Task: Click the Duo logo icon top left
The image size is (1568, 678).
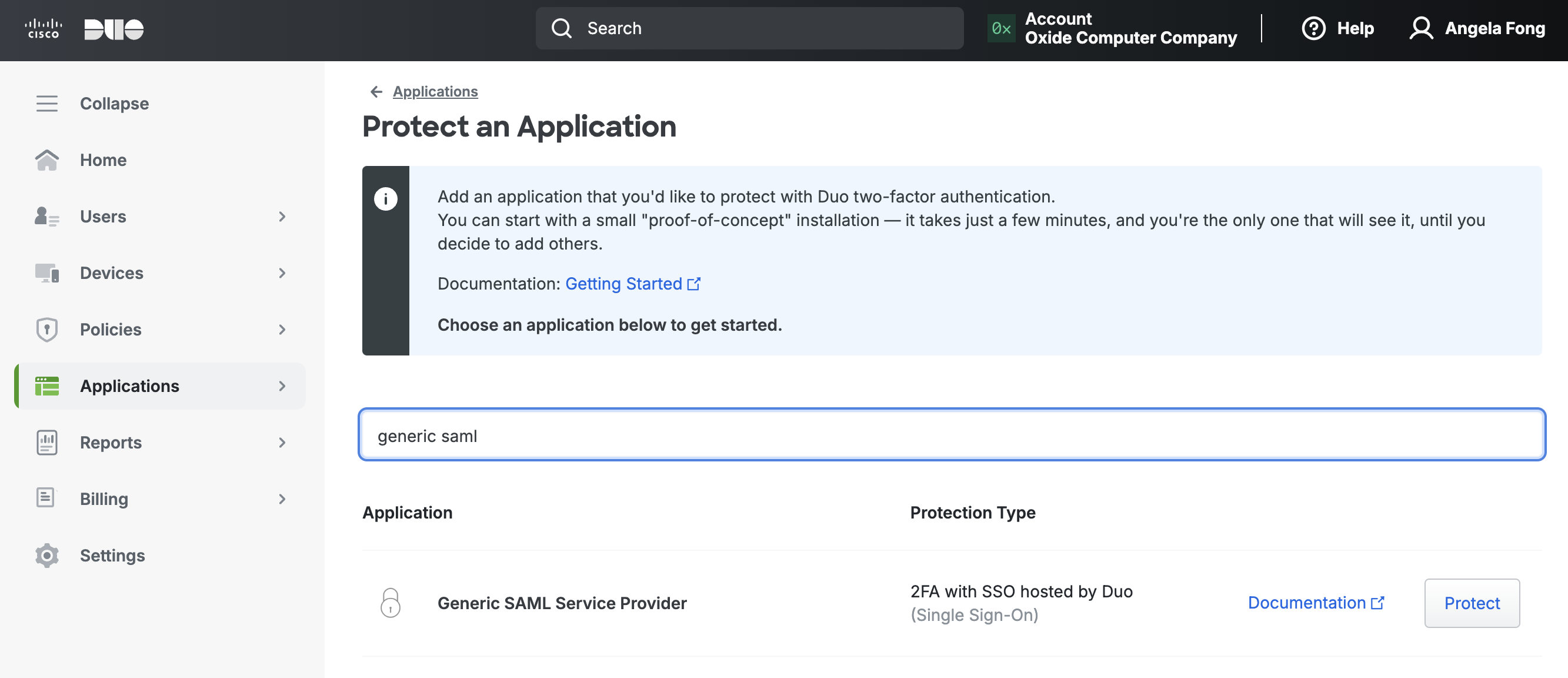Action: pos(114,27)
